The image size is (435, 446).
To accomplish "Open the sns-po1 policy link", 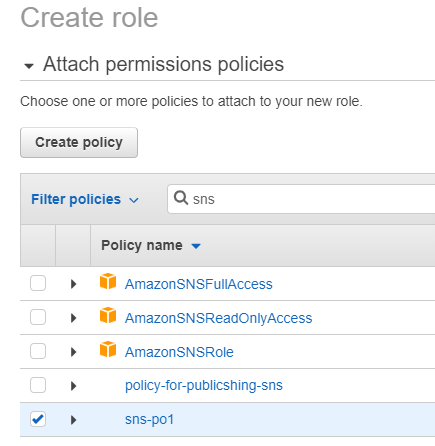I will (x=149, y=419).
